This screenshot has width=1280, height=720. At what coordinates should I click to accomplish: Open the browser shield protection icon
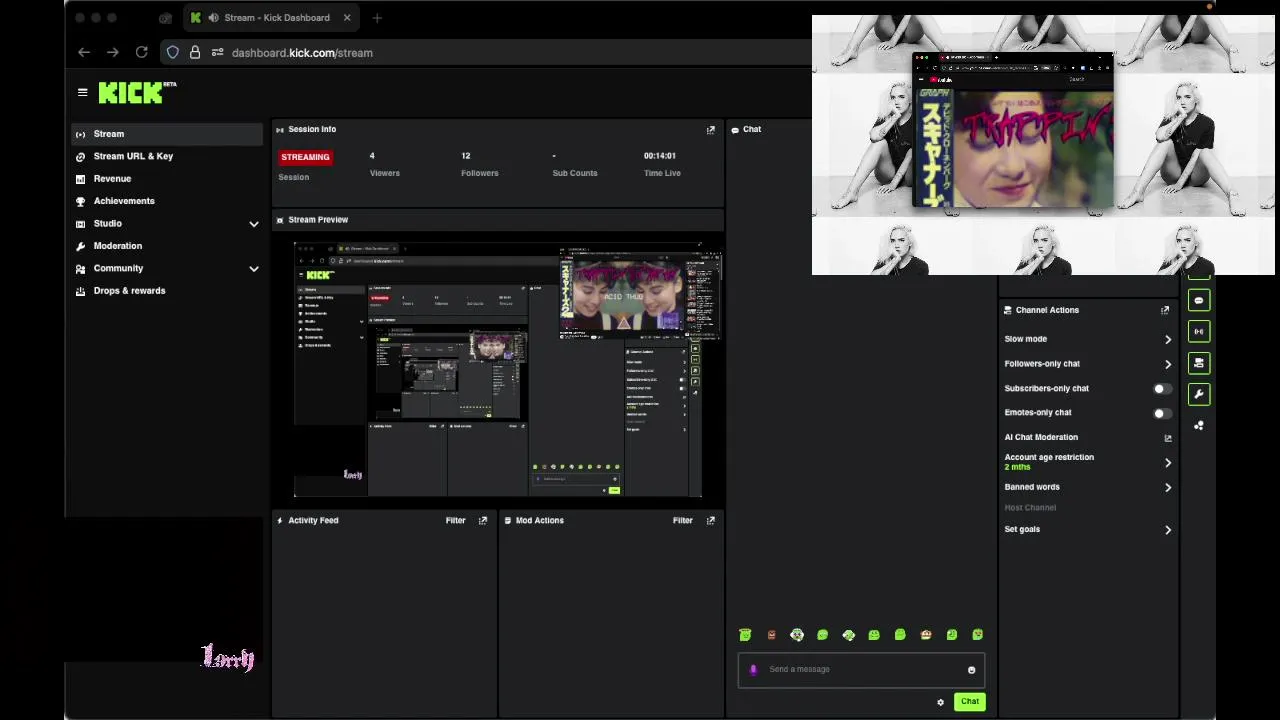tap(173, 52)
